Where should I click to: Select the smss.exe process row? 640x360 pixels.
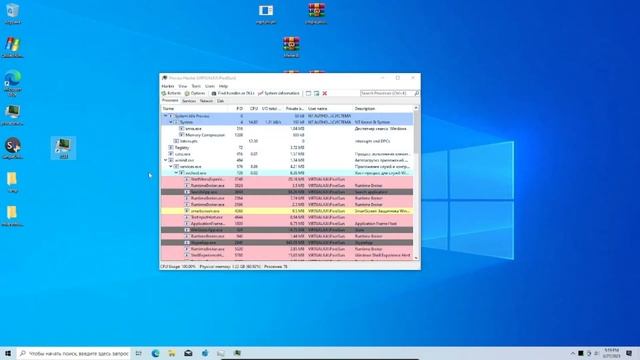(x=287, y=129)
